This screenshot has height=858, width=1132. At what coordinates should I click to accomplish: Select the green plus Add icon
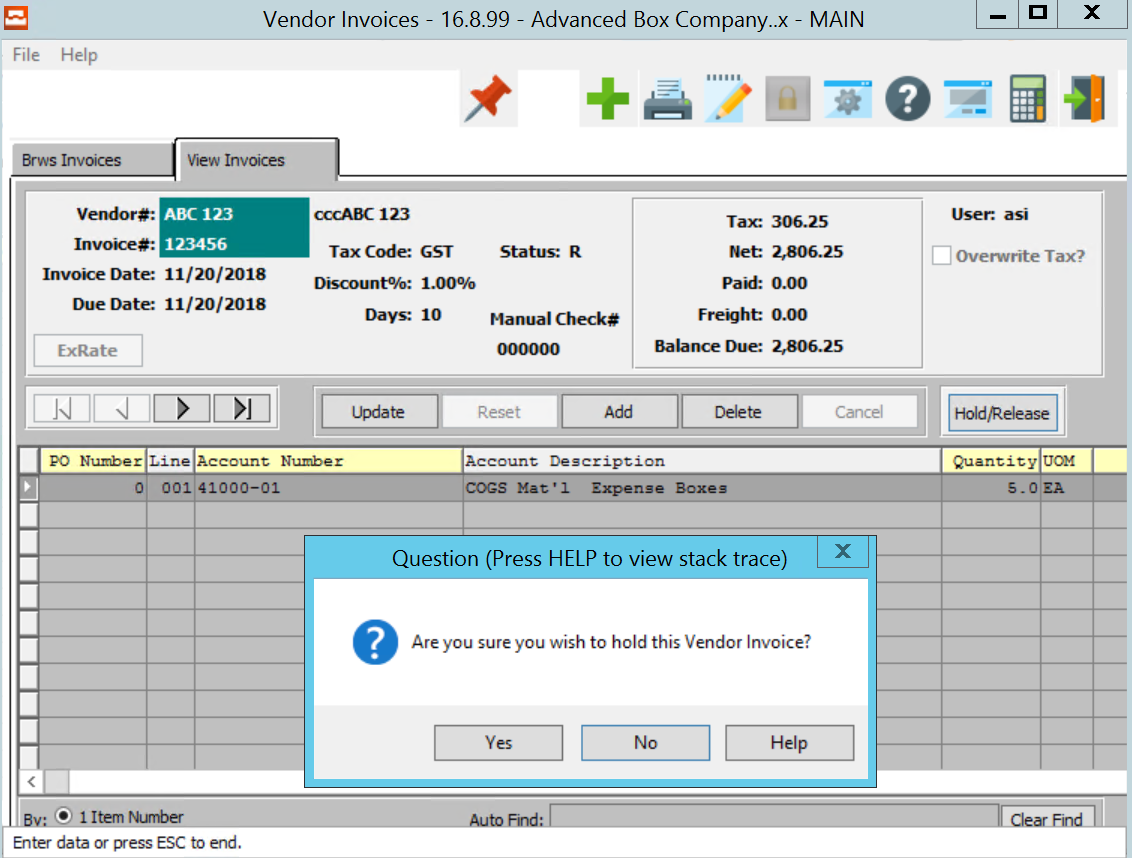click(x=607, y=99)
